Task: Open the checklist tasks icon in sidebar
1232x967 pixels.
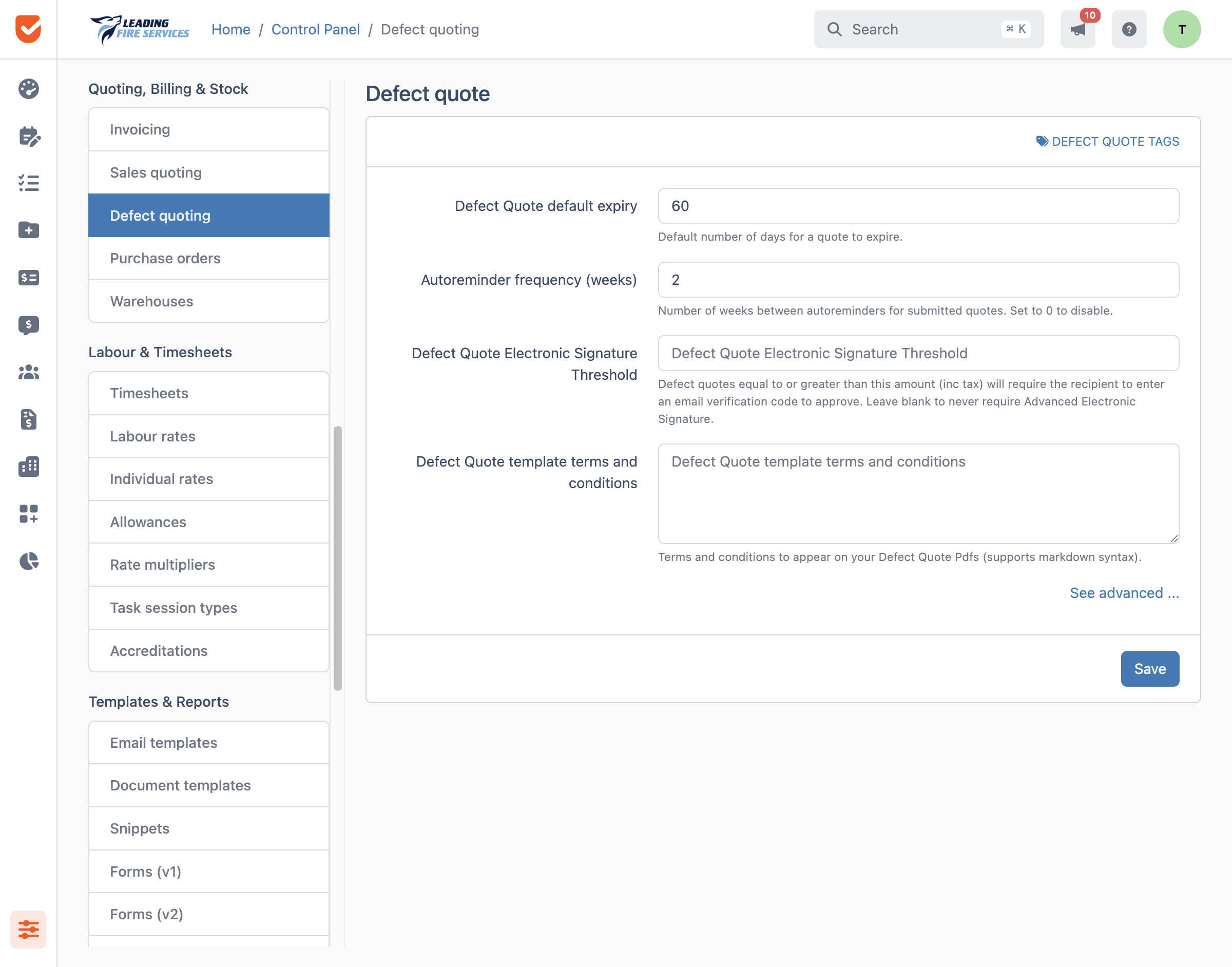Action: (x=28, y=183)
